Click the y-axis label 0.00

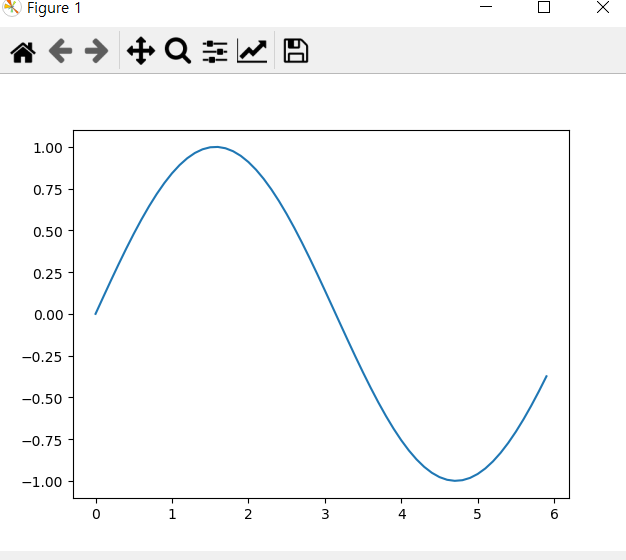coord(48,315)
